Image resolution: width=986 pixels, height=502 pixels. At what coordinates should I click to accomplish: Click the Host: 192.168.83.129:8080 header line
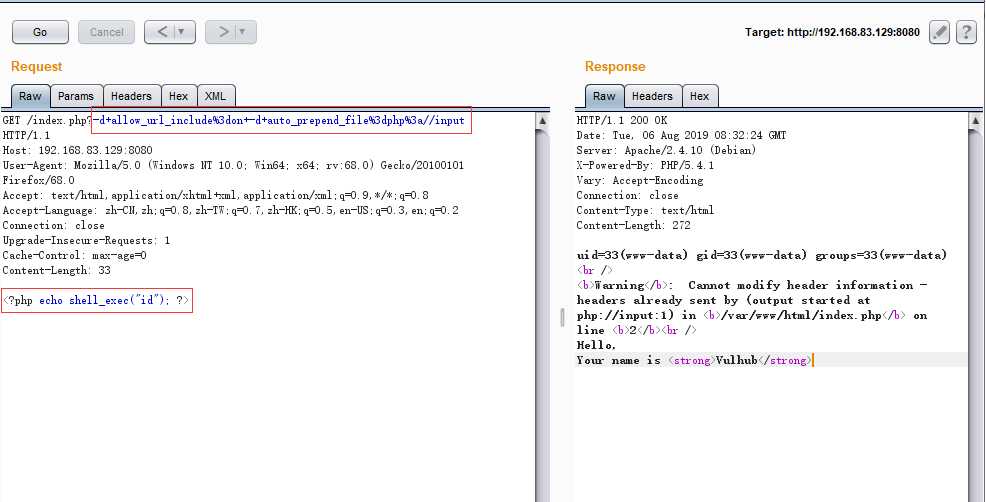click(77, 150)
